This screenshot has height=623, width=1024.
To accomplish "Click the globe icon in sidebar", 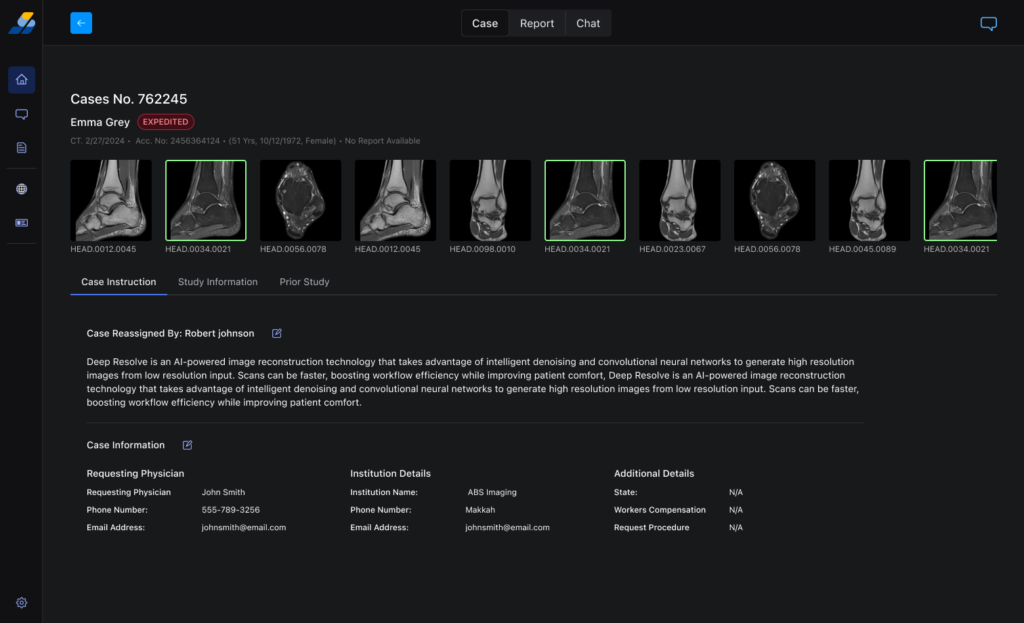I will point(22,189).
